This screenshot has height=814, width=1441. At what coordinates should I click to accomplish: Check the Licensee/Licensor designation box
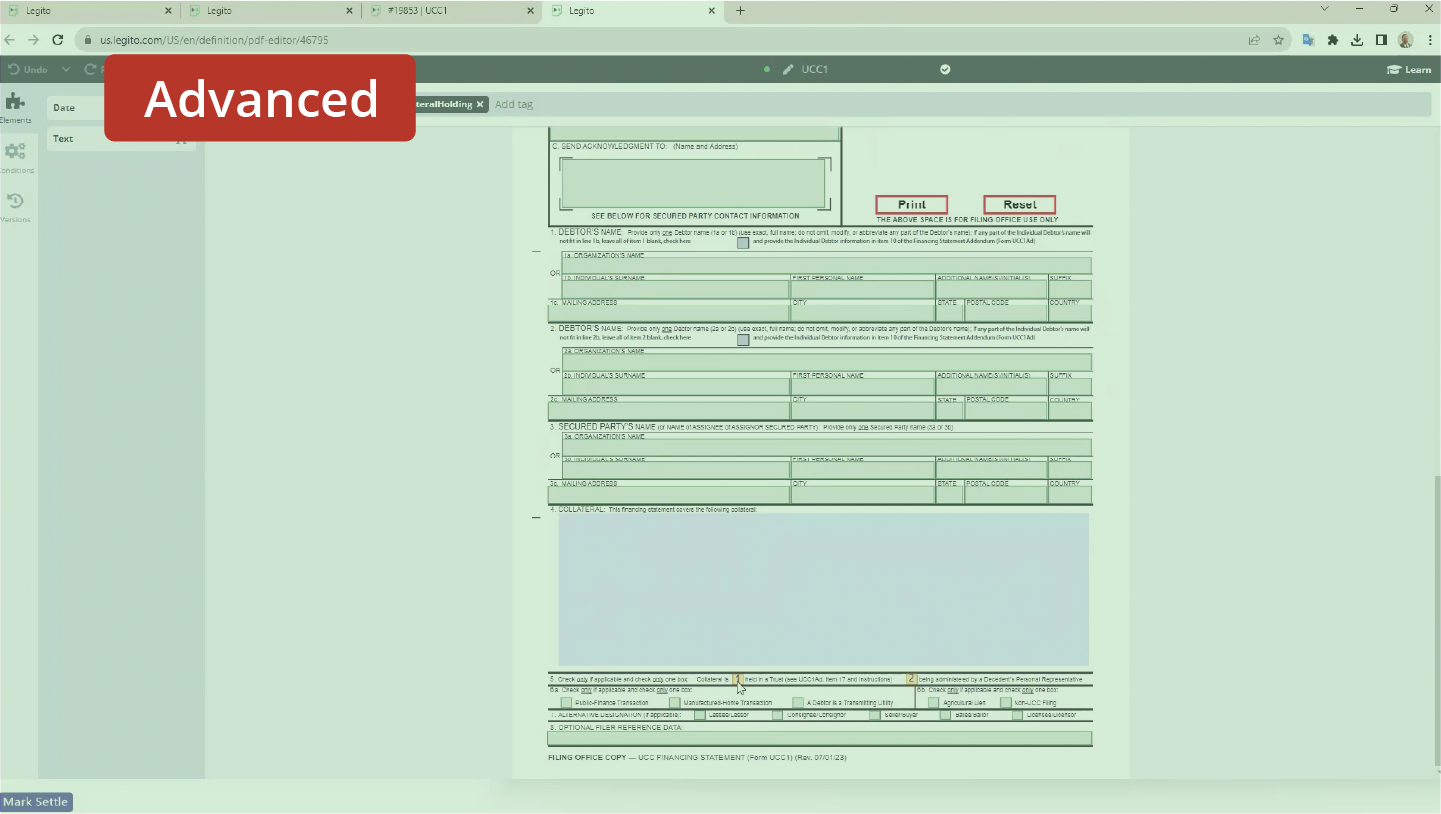[x=1018, y=715]
